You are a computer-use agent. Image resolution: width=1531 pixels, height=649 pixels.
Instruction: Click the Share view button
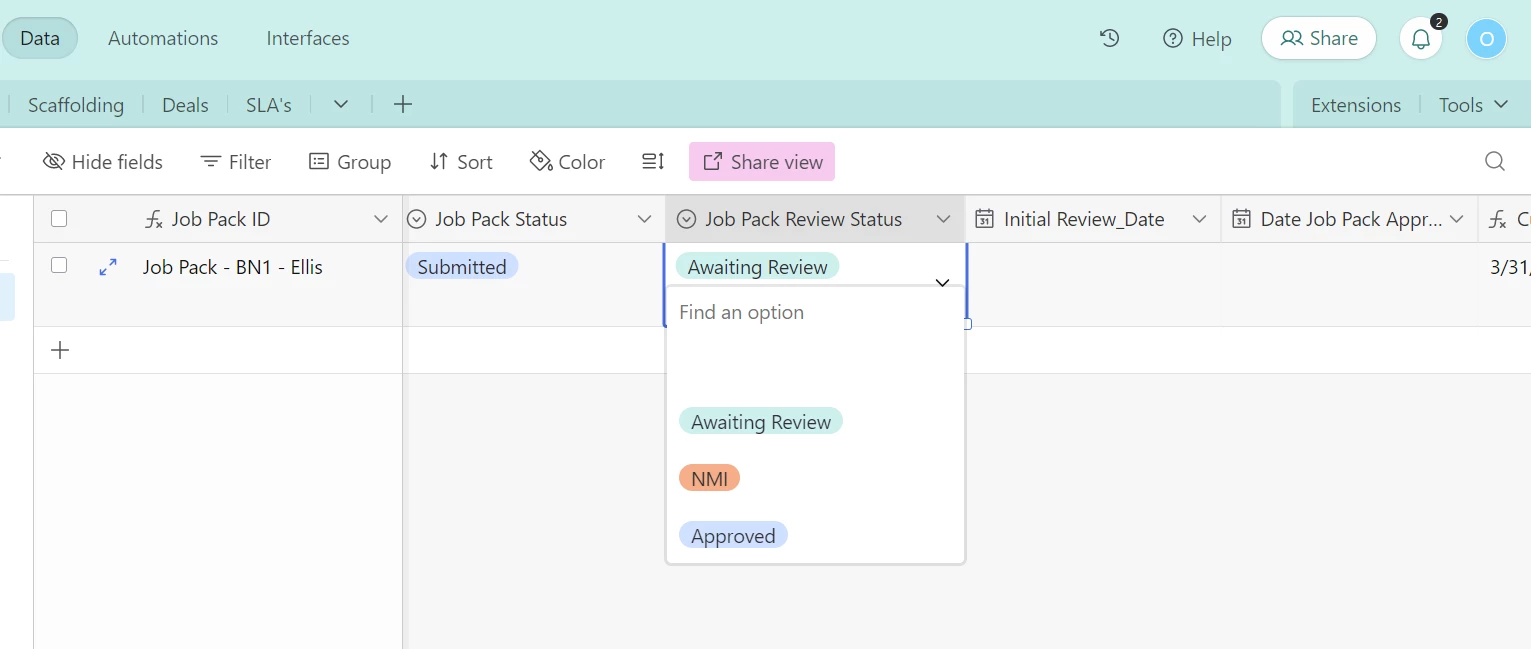762,162
